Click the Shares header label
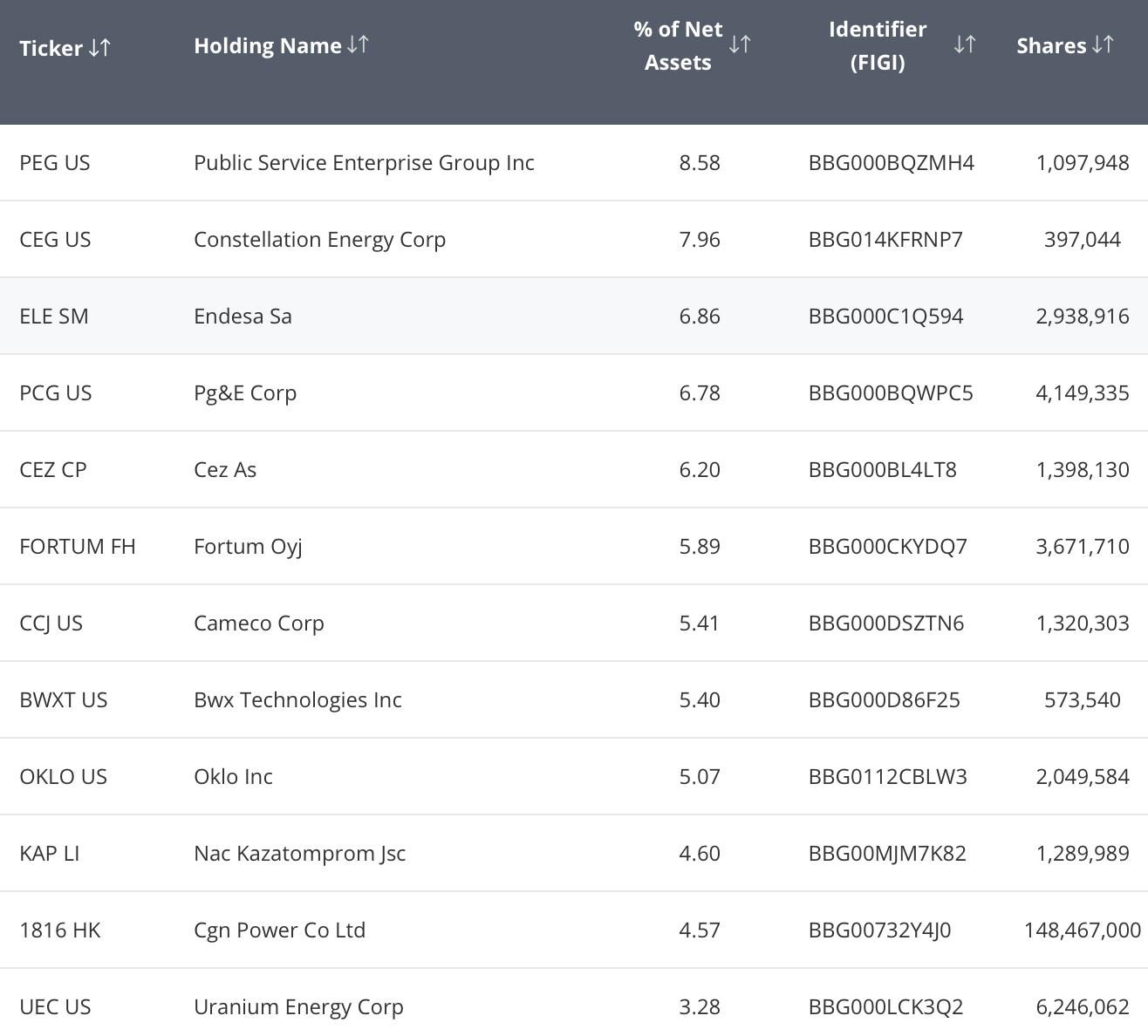Screen dimensions: 1148x1036 point(1051,45)
